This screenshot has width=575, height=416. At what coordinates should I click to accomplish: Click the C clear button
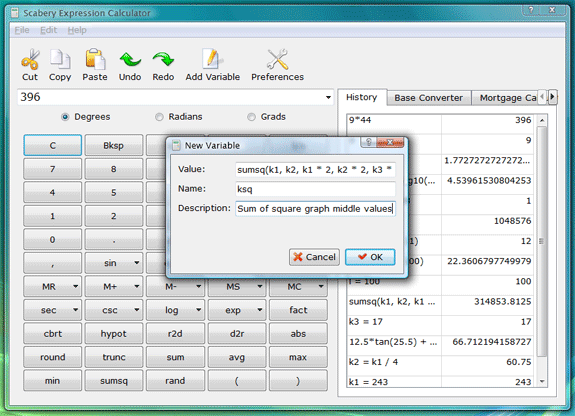53,145
